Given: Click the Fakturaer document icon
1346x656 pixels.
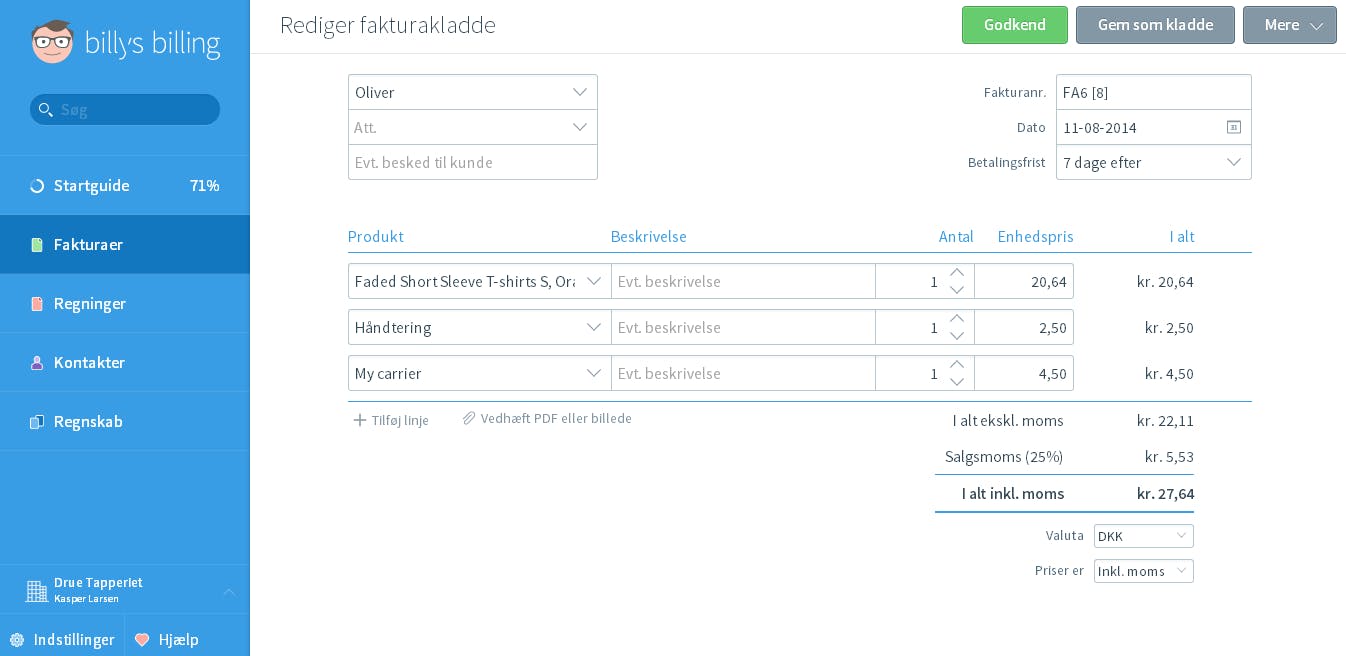Looking at the screenshot, I should point(37,245).
